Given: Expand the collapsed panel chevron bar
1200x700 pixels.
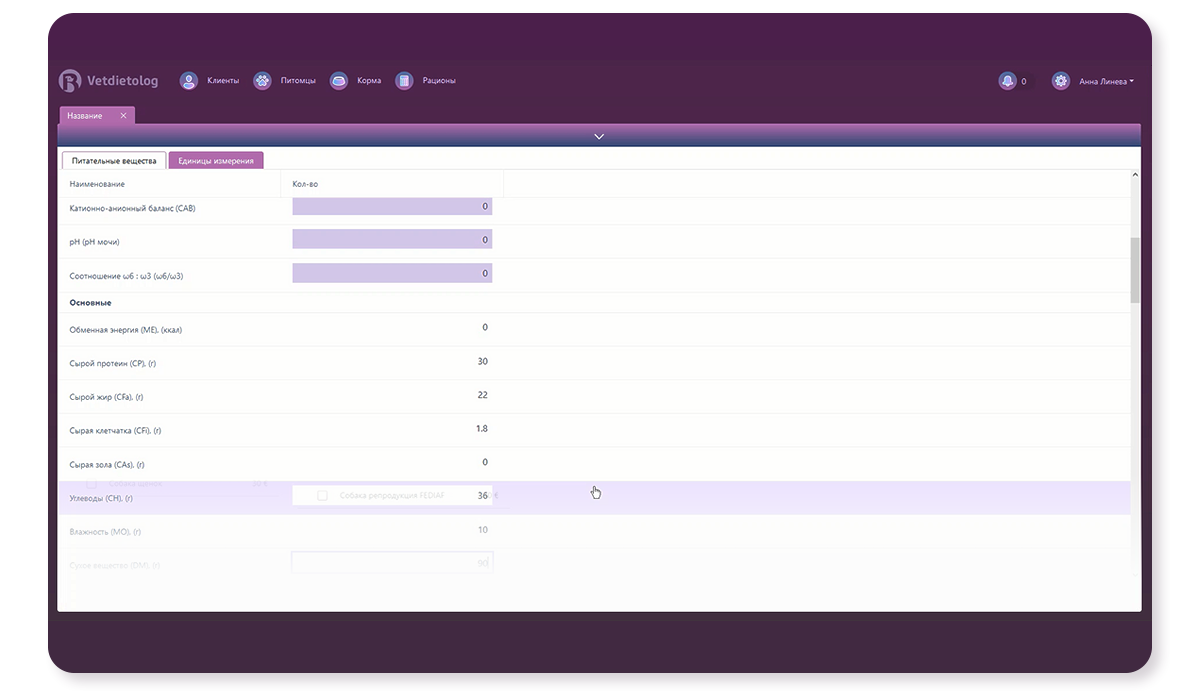Looking at the screenshot, I should [x=599, y=136].
